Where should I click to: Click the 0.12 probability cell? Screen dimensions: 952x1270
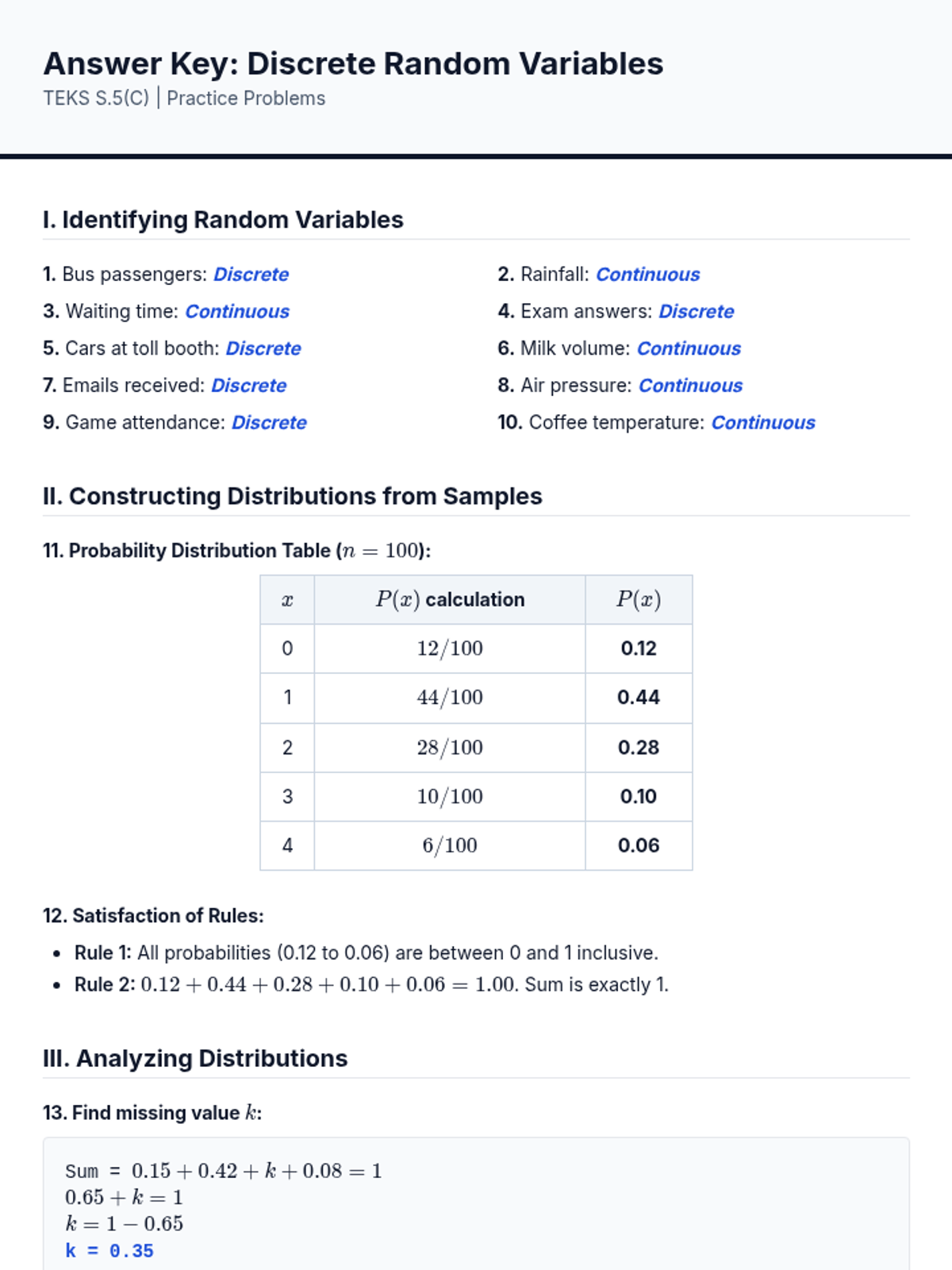(639, 648)
